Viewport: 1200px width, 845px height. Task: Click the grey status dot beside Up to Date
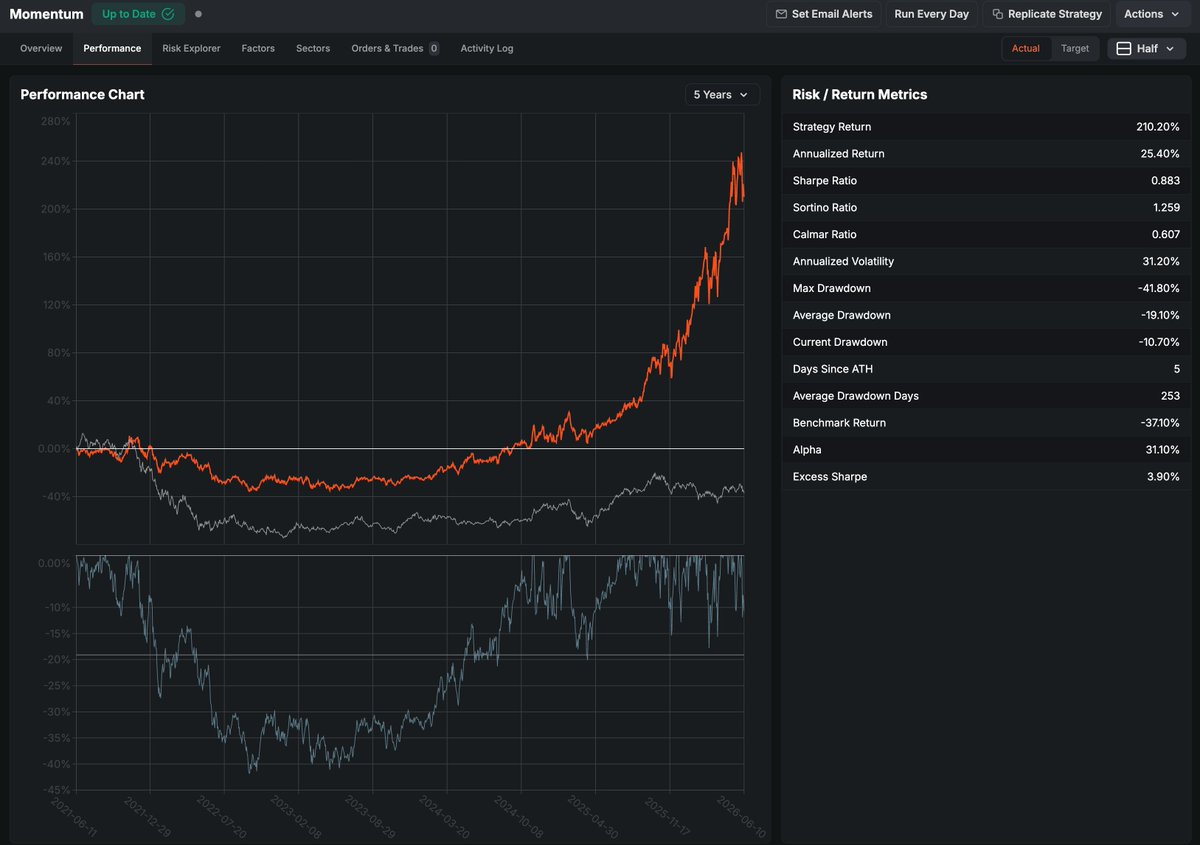click(198, 14)
